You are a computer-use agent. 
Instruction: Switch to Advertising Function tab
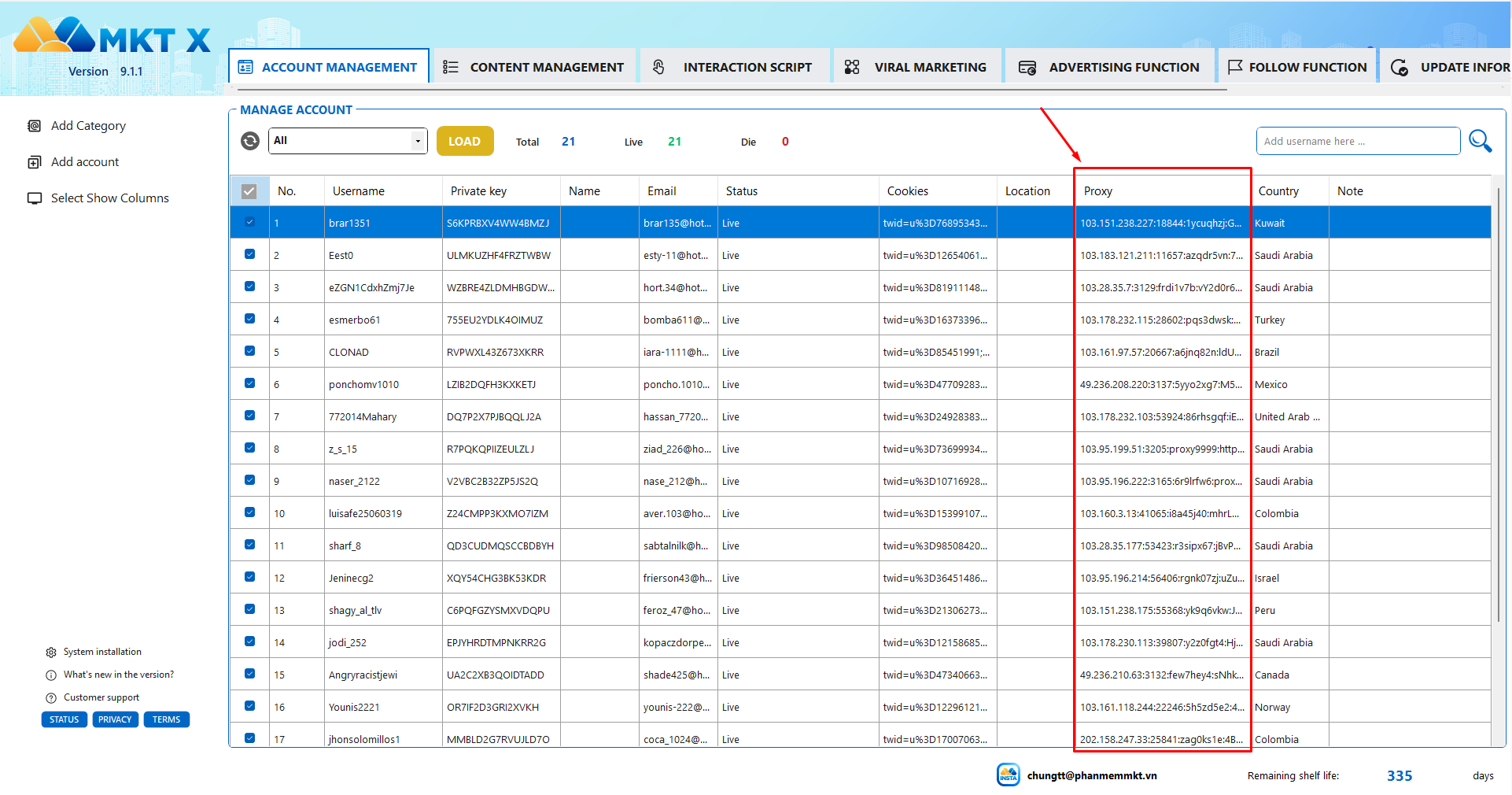[1108, 67]
